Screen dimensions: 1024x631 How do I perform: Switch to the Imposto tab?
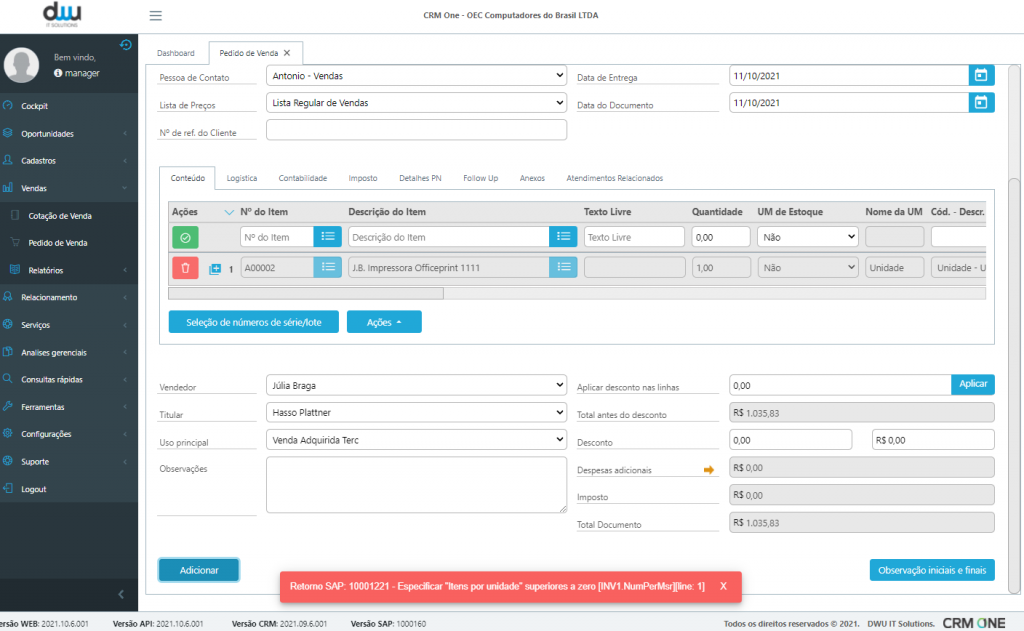pyautogui.click(x=363, y=178)
